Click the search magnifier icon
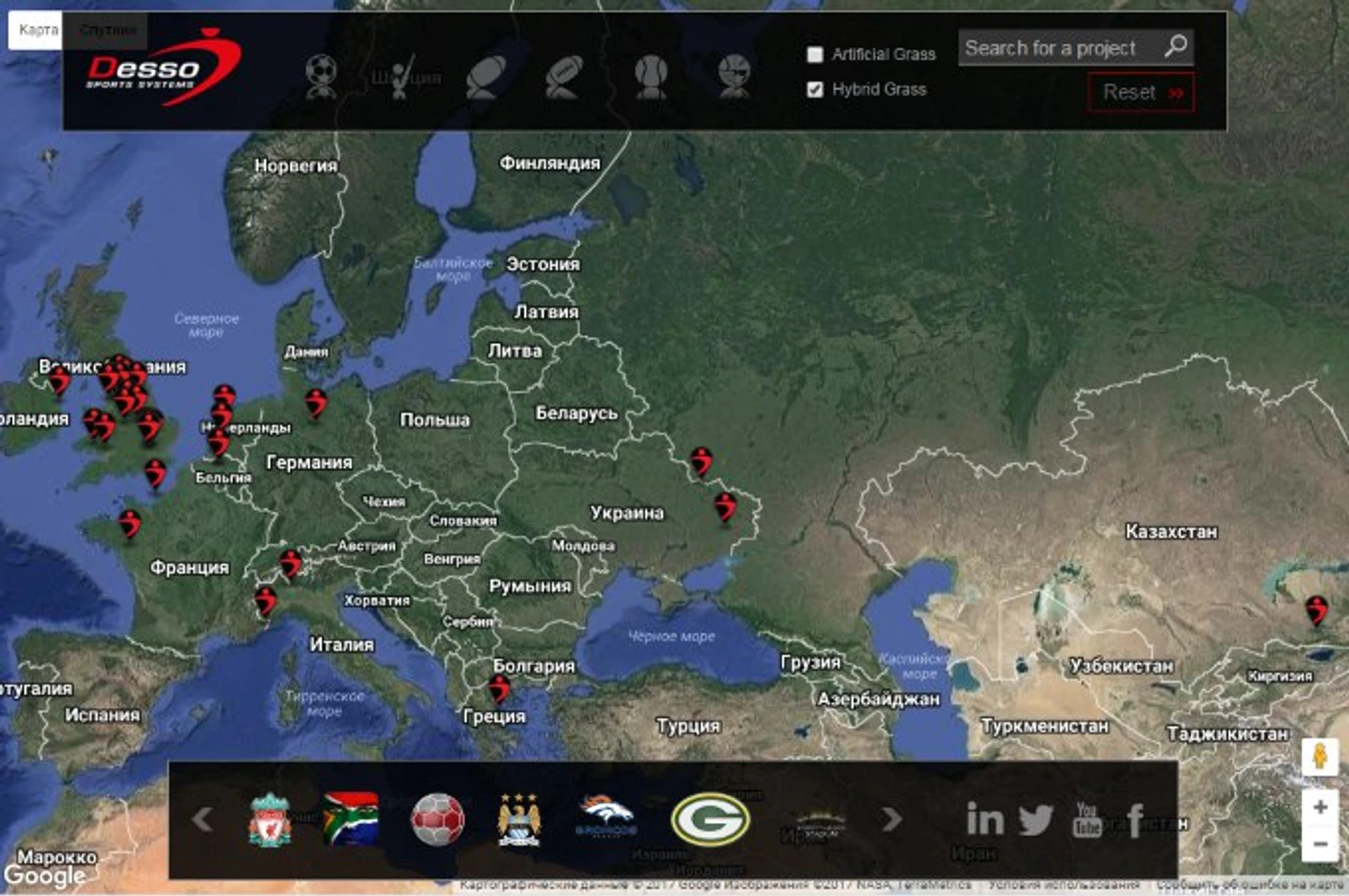Viewport: 1349px width, 896px height. (x=1175, y=46)
